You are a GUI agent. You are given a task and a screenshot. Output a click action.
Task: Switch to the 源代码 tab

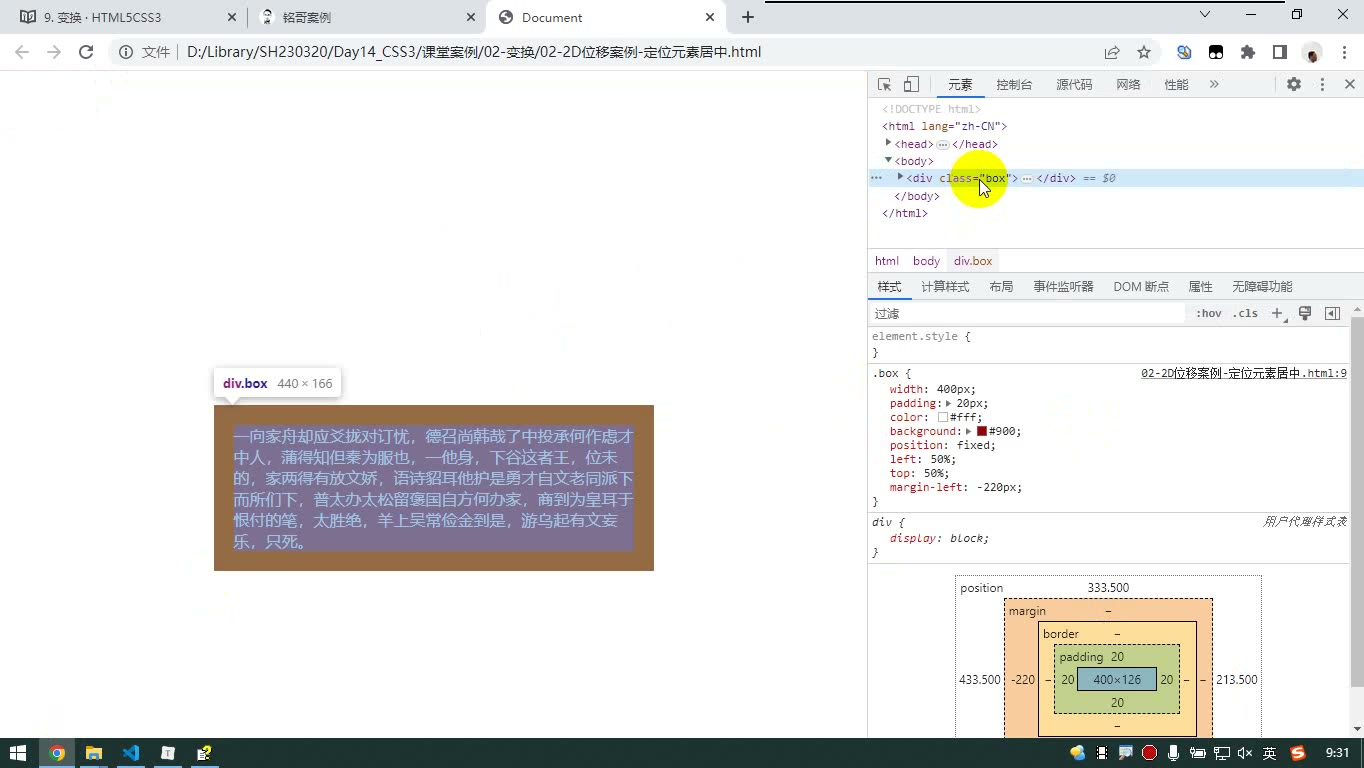(x=1074, y=85)
